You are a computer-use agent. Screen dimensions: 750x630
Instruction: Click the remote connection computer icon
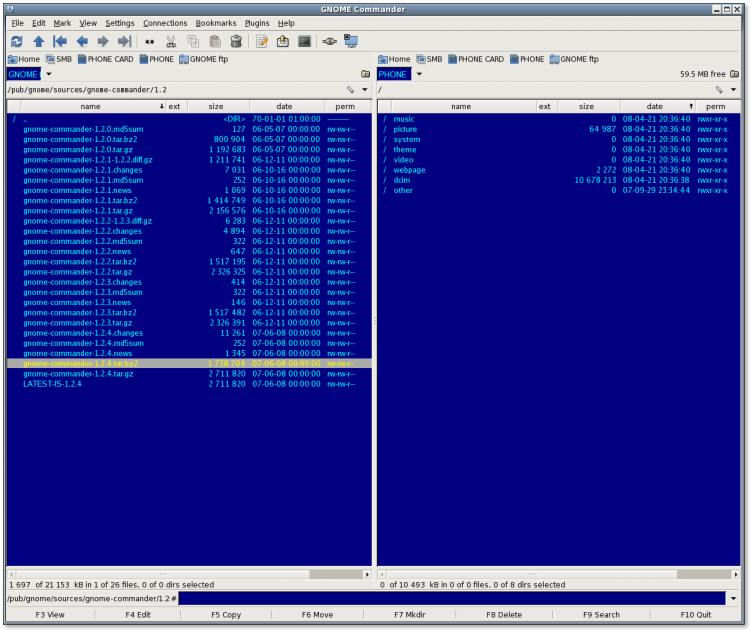(x=351, y=41)
